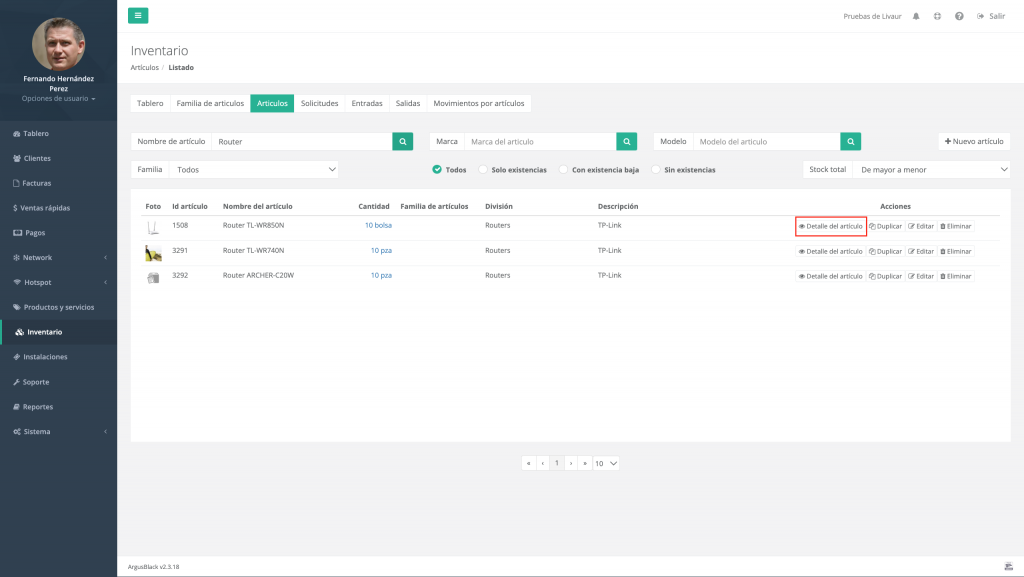Click Salir to log out
The height and width of the screenshot is (577, 1024).
991,16
